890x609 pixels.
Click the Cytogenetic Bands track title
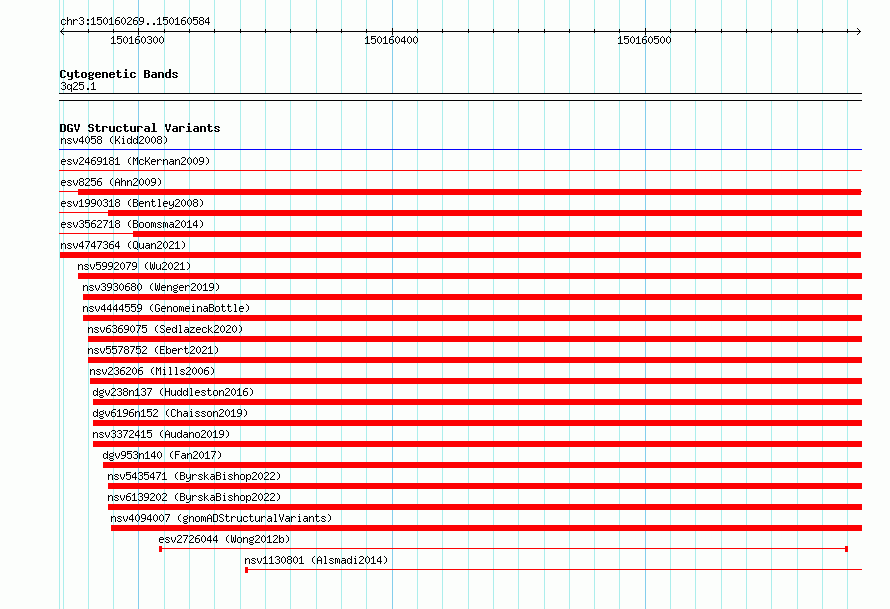119,74
